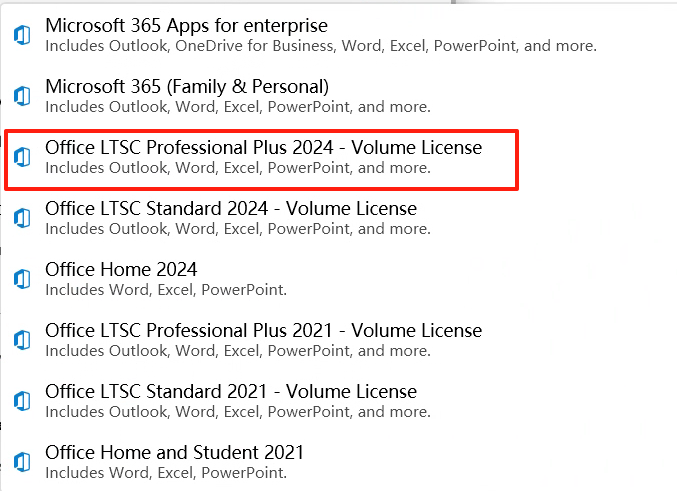Viewport: 677px width, 491px height.
Task: Click the Microsoft 365 Family & Personal icon
Action: (21, 96)
